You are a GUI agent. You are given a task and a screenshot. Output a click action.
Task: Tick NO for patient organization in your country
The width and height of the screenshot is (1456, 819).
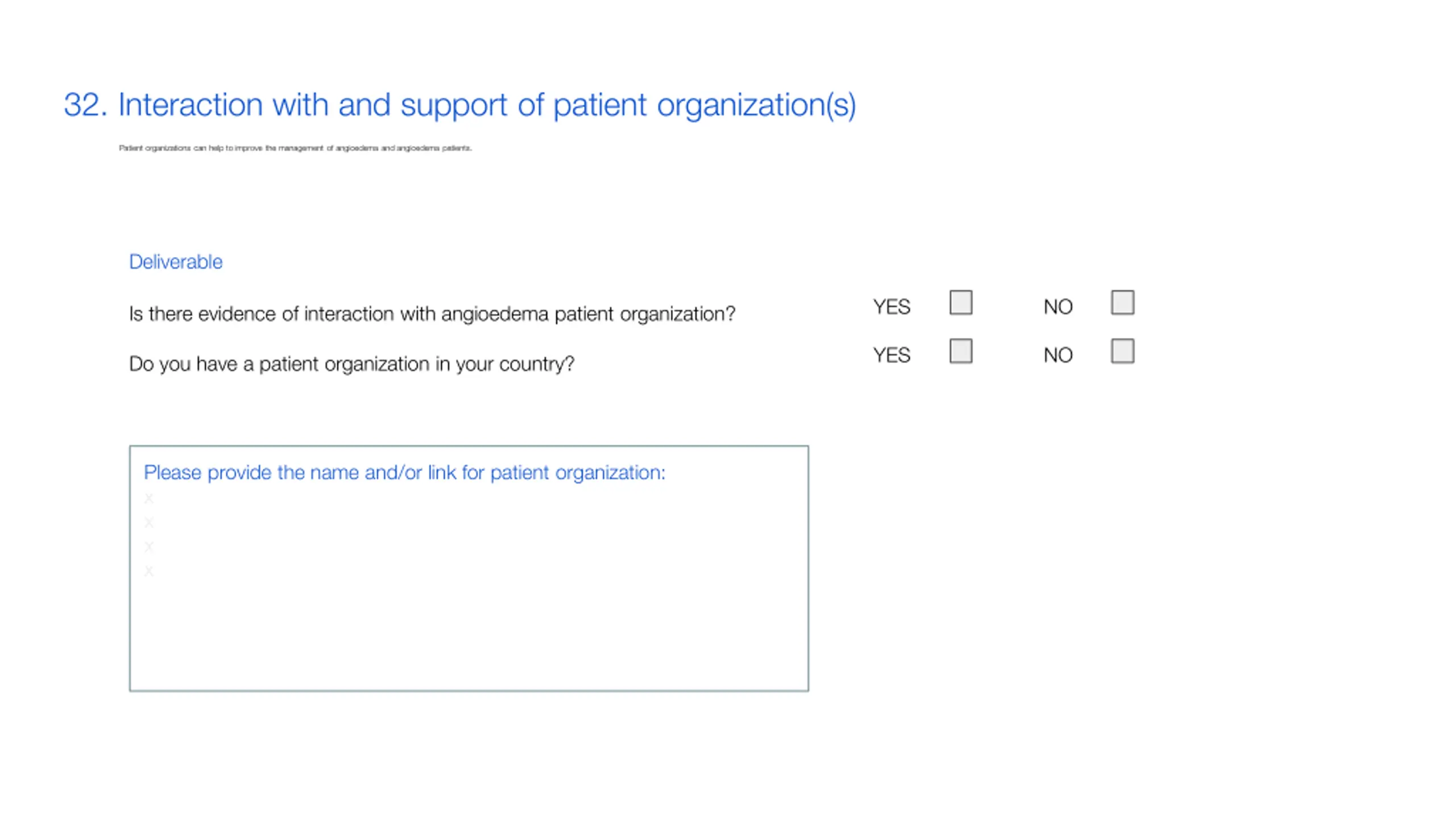pyautogui.click(x=1122, y=351)
